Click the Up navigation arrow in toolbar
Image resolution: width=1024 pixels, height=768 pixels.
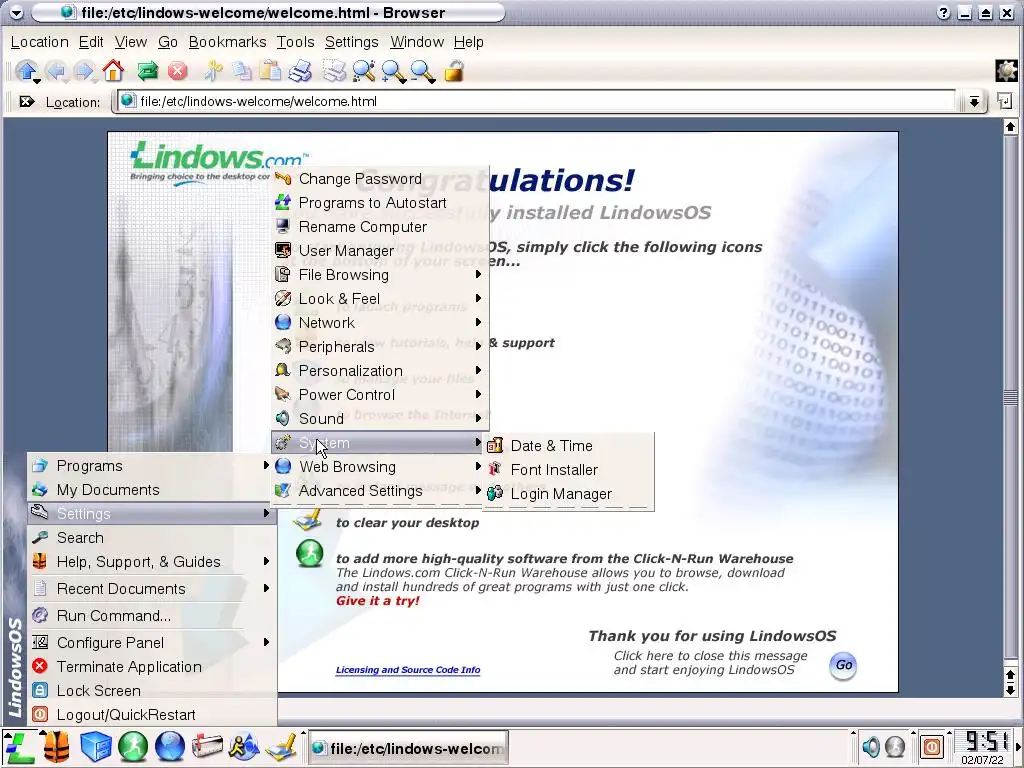pyautogui.click(x=27, y=71)
